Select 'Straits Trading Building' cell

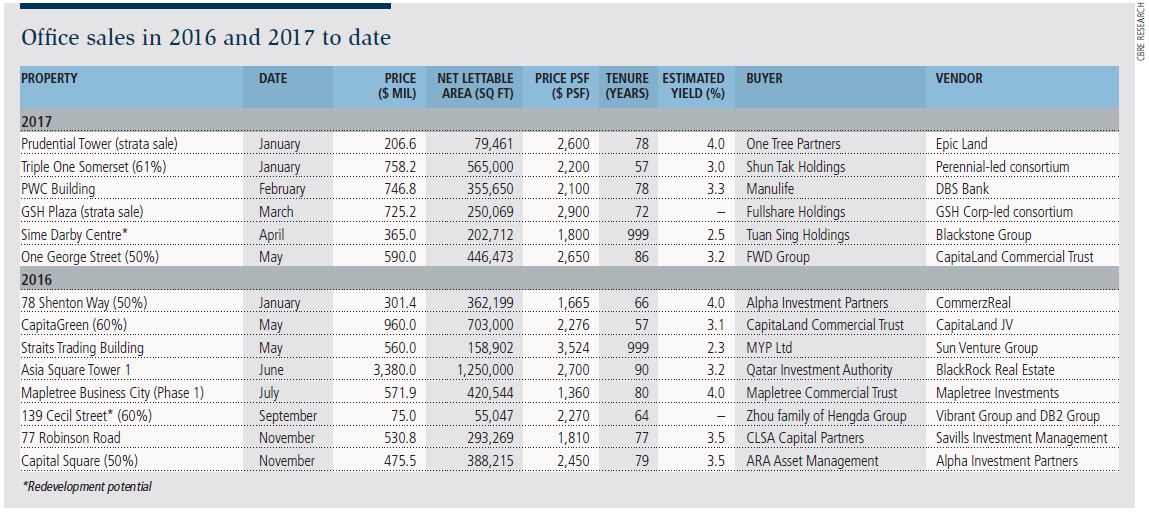82,347
